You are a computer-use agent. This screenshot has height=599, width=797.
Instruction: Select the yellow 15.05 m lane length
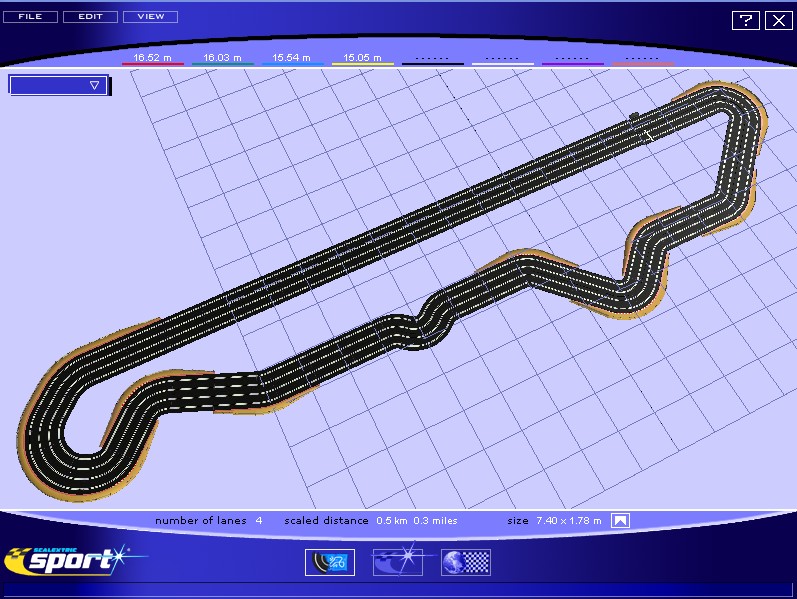click(362, 59)
